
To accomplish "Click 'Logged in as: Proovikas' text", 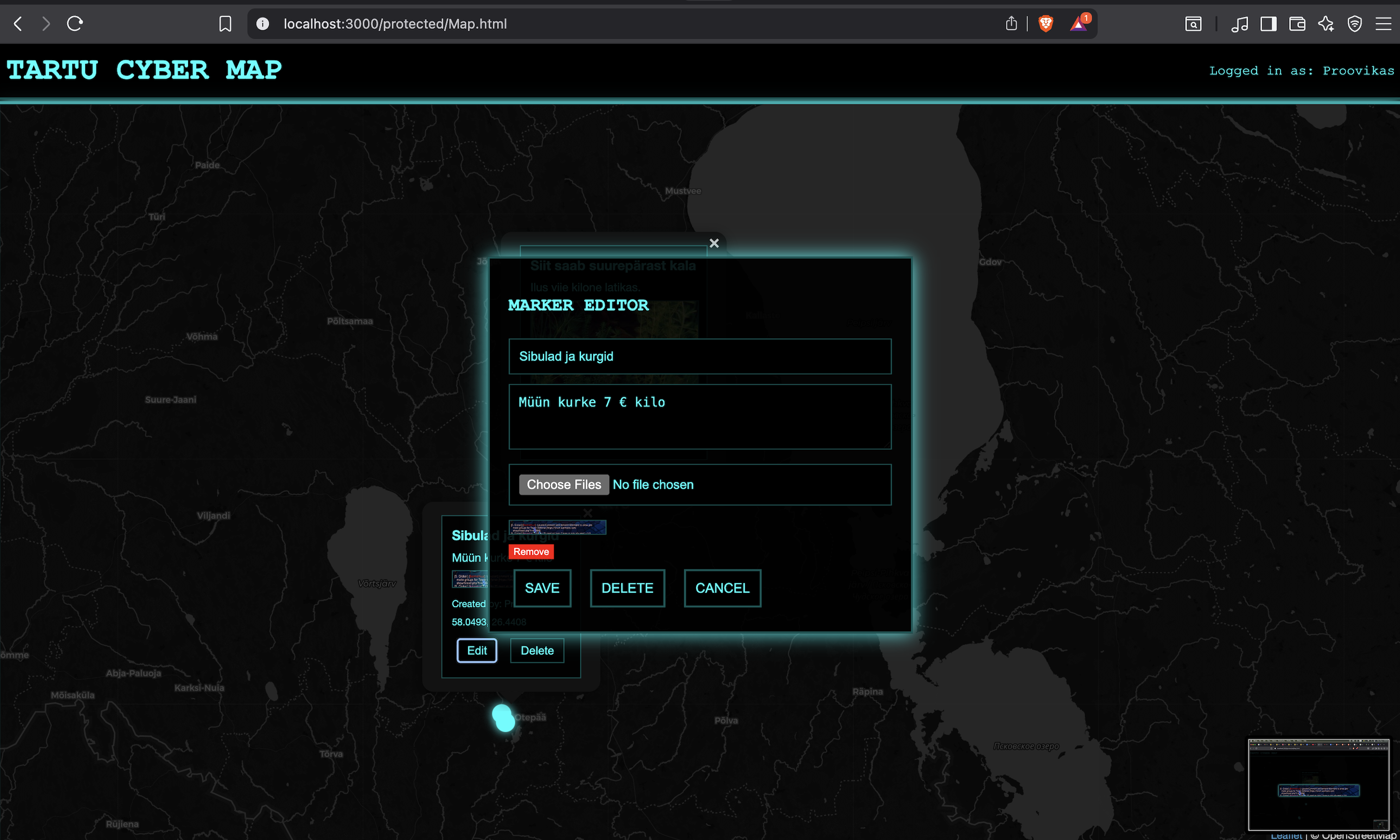I will tap(1301, 71).
